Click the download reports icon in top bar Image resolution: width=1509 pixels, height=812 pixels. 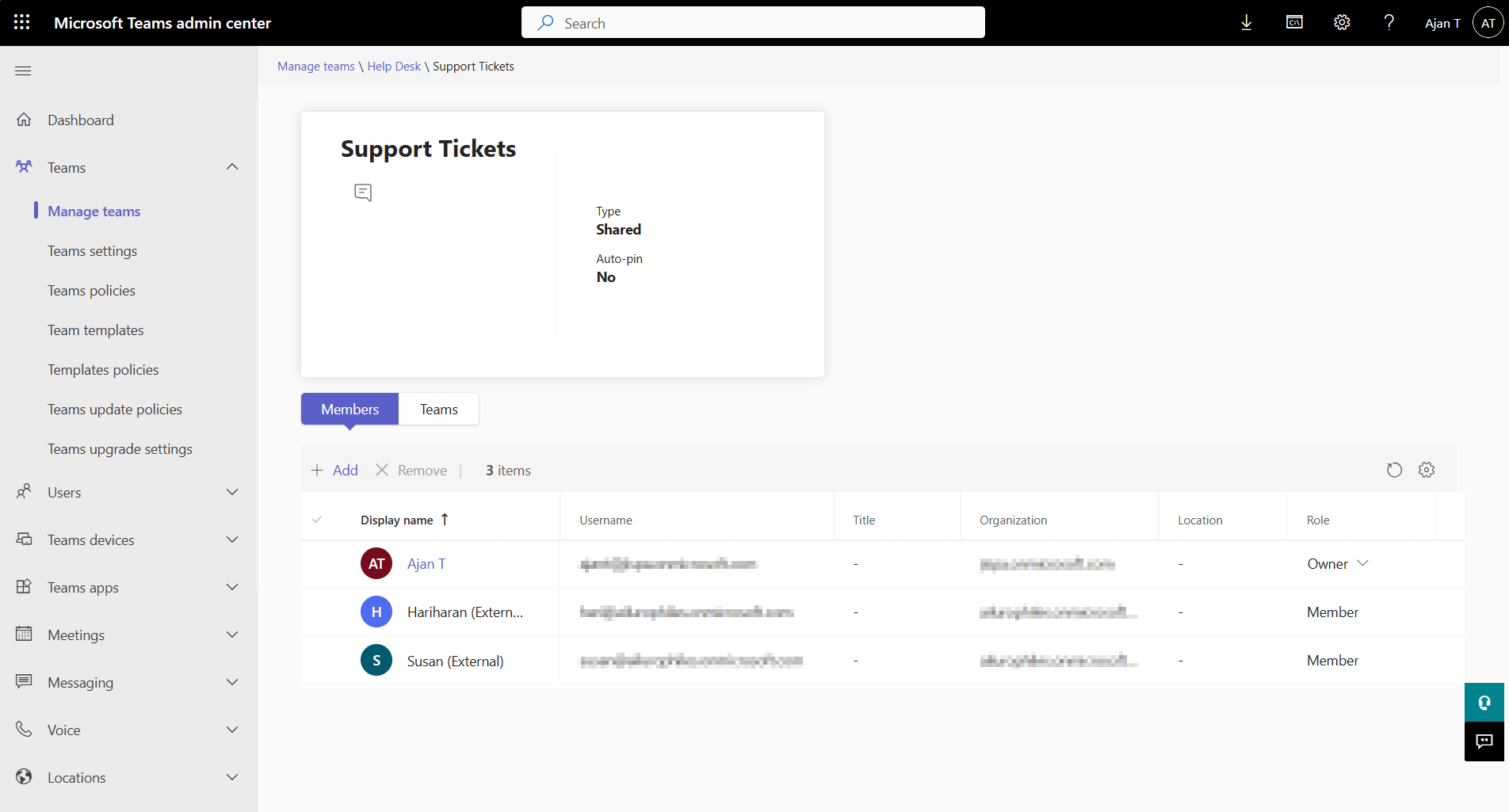click(1246, 22)
